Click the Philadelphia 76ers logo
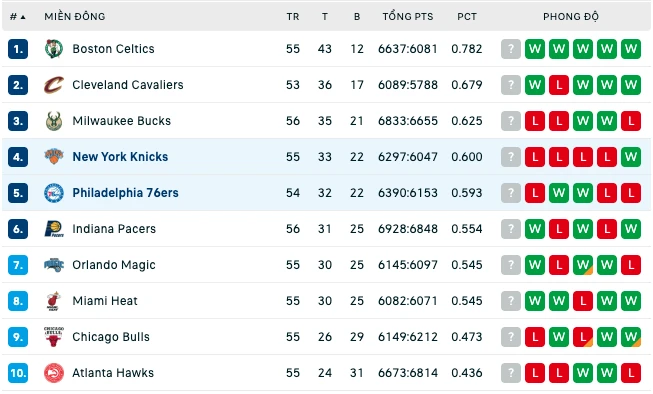The image size is (653, 394). [x=54, y=193]
